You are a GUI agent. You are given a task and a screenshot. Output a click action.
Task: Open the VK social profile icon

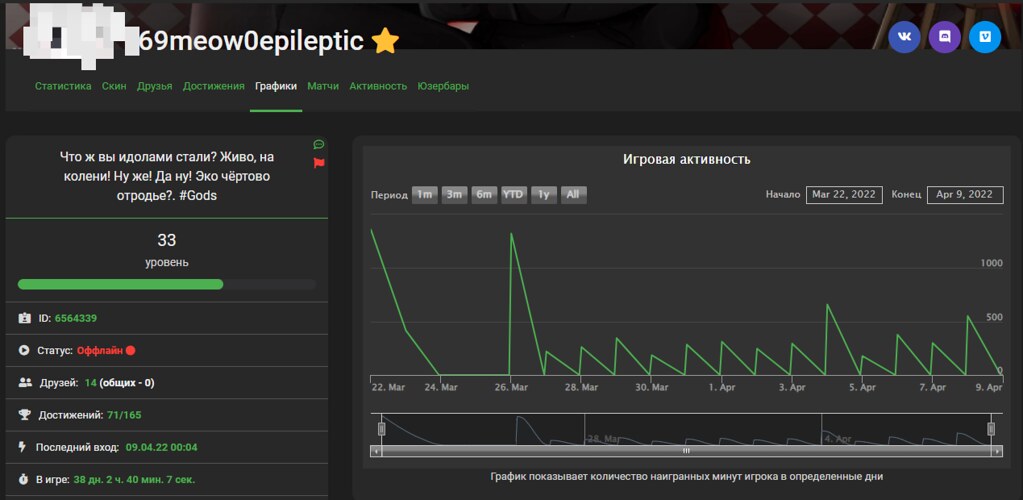tap(904, 38)
